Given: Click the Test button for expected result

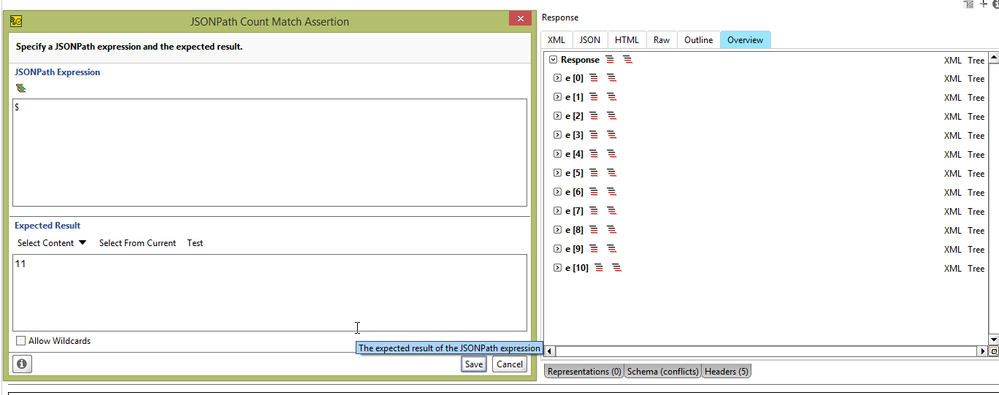Looking at the screenshot, I should coord(195,243).
